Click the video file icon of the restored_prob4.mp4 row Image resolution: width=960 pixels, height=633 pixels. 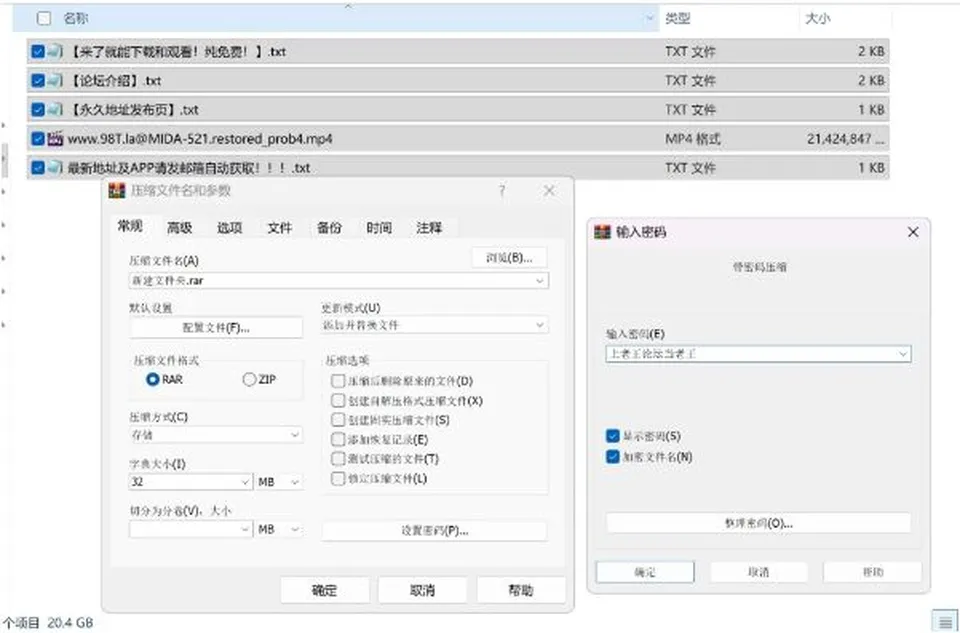[55, 139]
